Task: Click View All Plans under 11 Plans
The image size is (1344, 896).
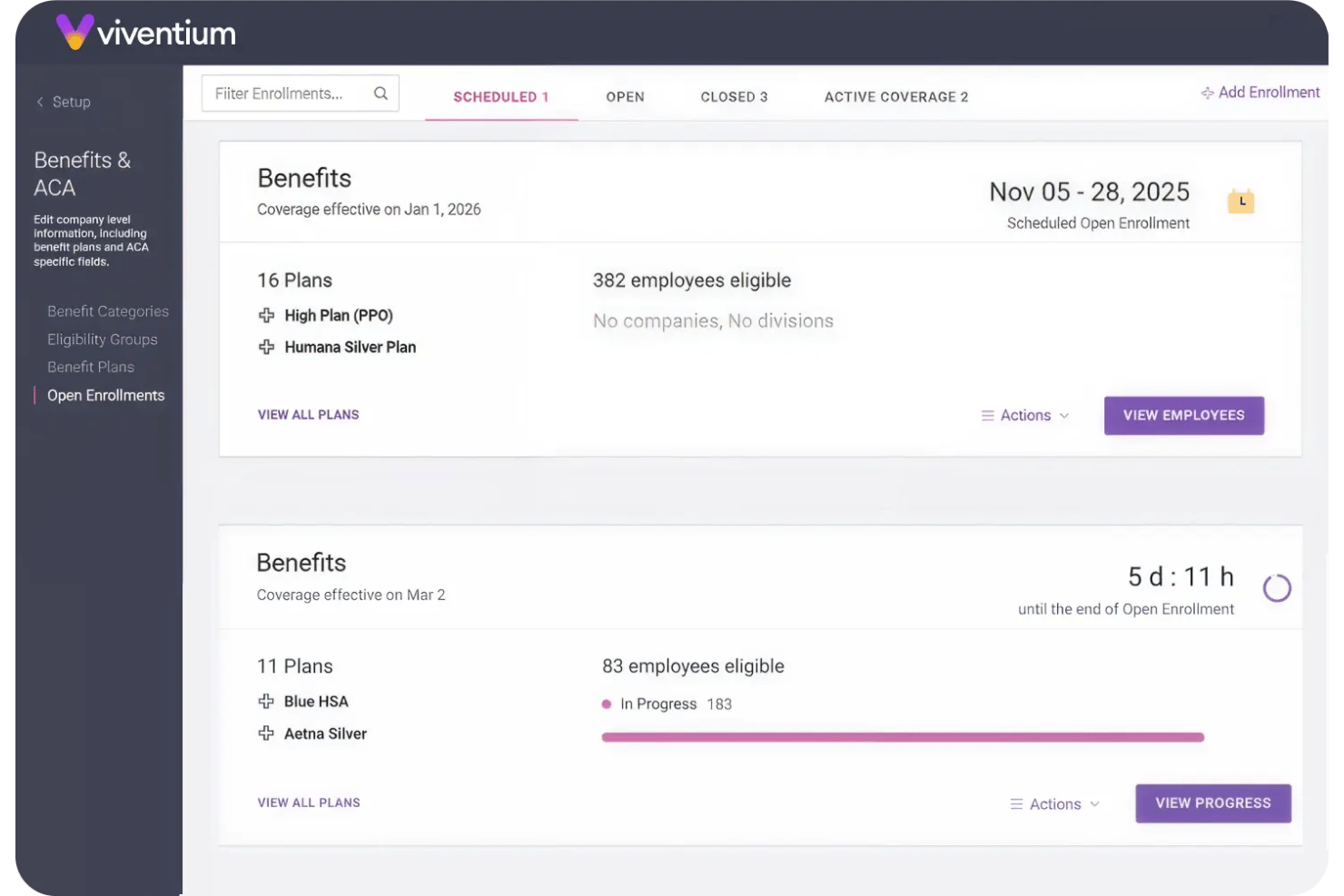Action: pos(309,802)
